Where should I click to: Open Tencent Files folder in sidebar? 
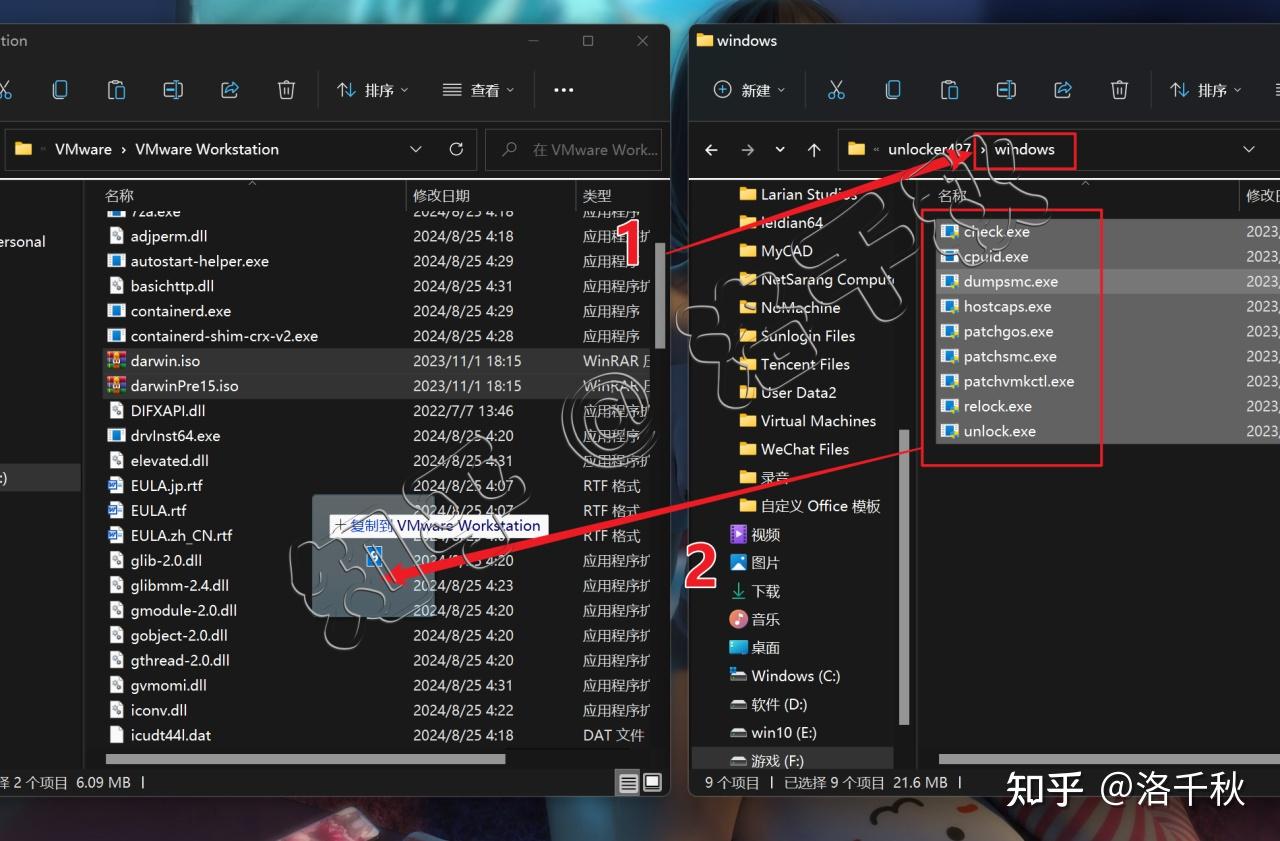[794, 364]
